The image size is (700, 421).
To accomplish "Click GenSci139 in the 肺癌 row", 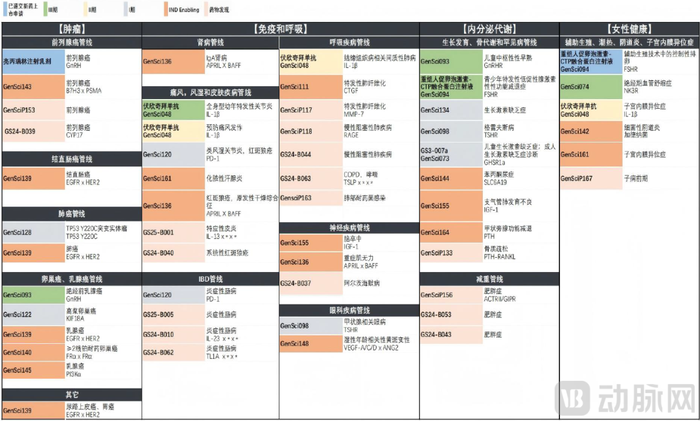I will (x=33, y=253).
